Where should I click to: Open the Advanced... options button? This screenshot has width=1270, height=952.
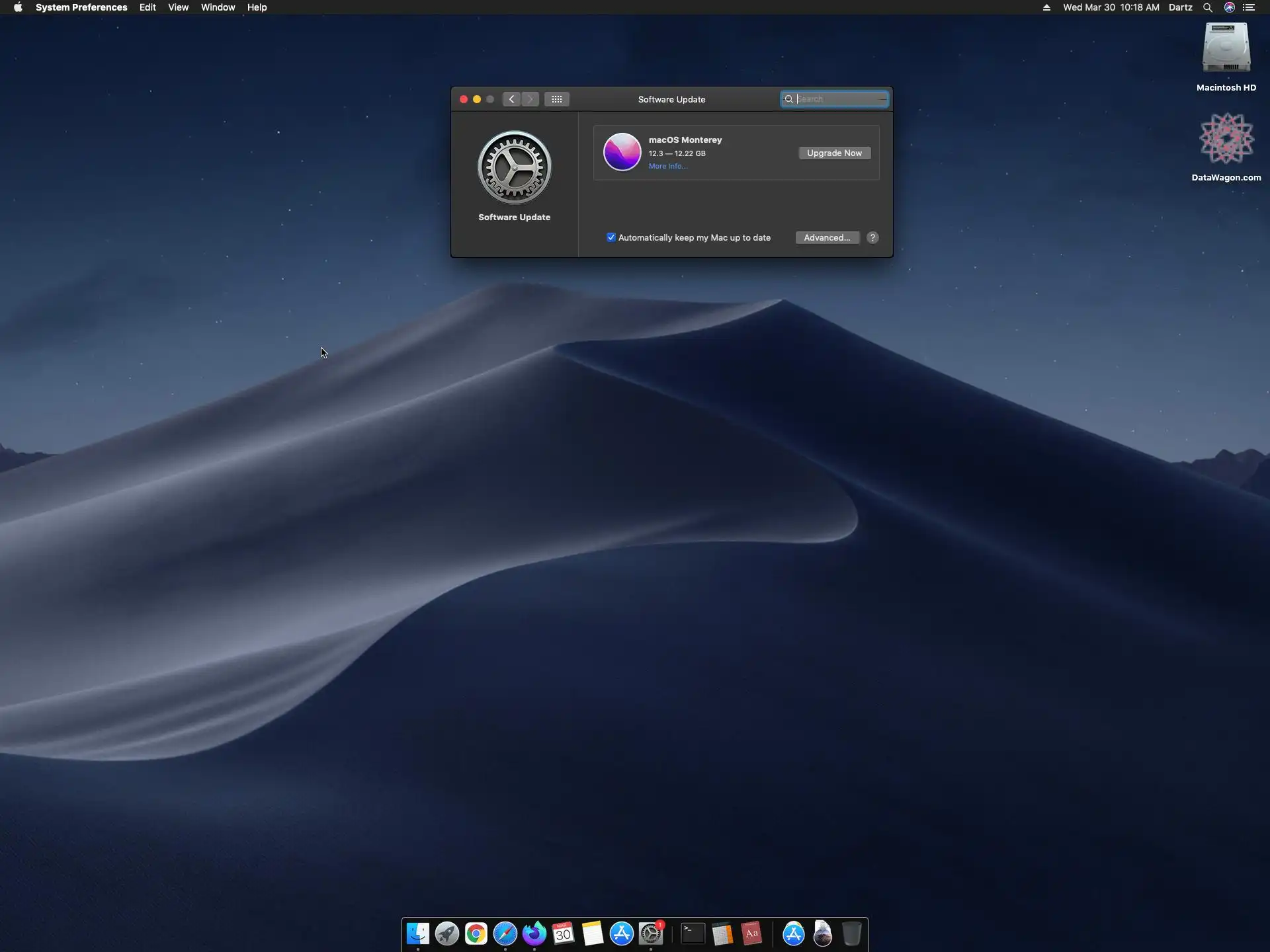(827, 237)
